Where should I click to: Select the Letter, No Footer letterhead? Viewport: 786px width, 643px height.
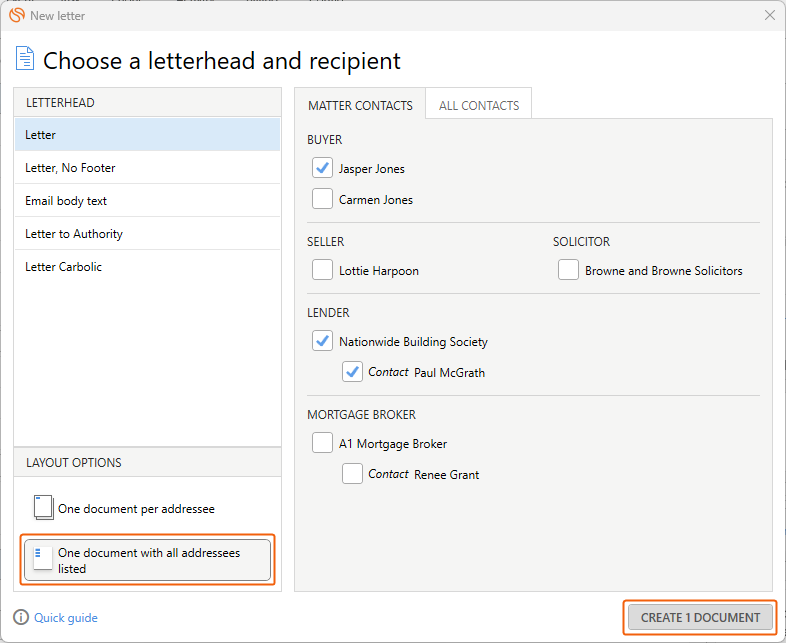[x=147, y=167]
